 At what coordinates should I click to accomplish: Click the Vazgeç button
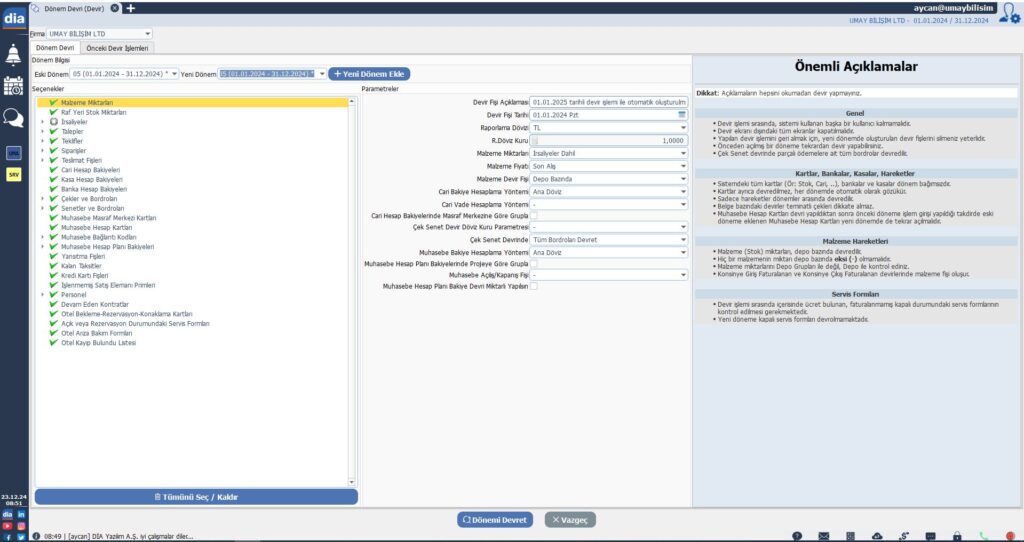click(570, 520)
